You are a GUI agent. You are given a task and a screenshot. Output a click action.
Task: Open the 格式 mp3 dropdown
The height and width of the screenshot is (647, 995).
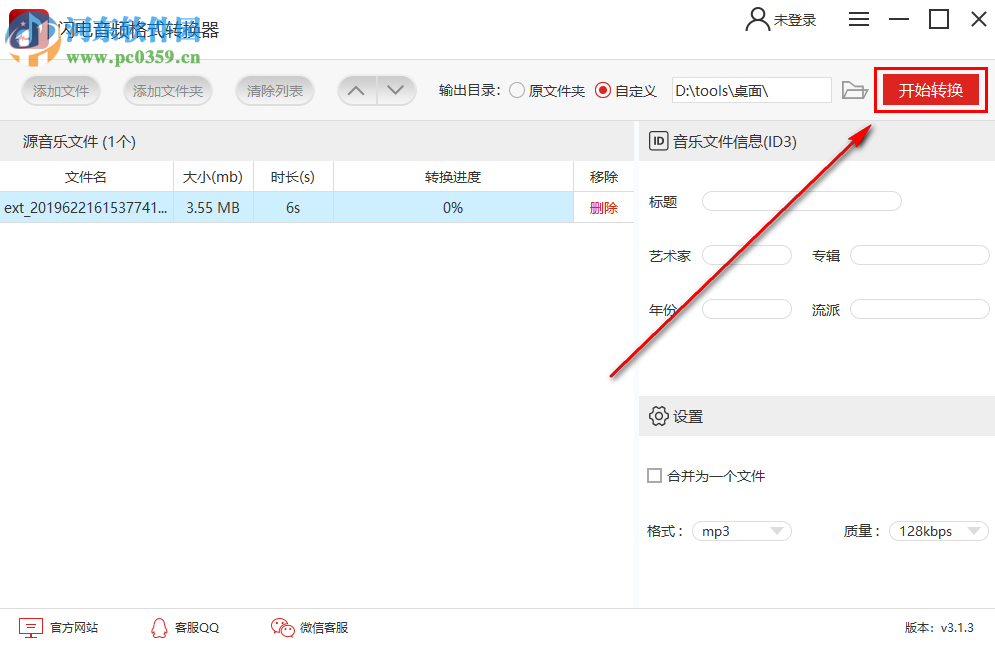pyautogui.click(x=741, y=531)
